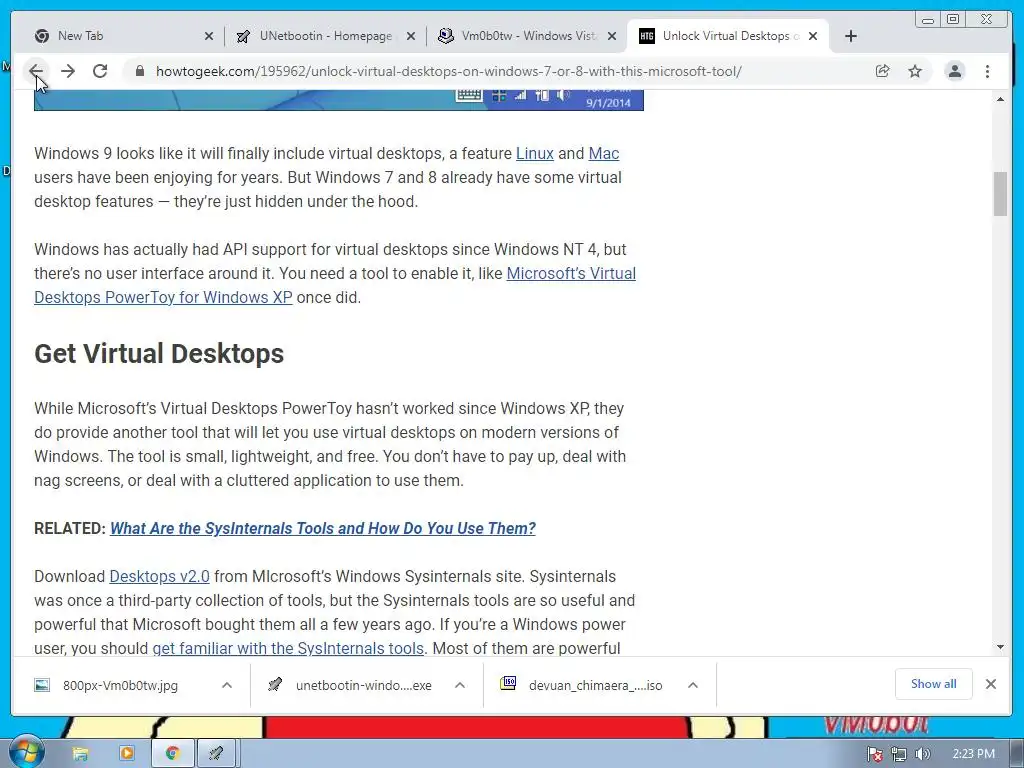Close the downloads bar
This screenshot has width=1024, height=768.
click(x=991, y=684)
